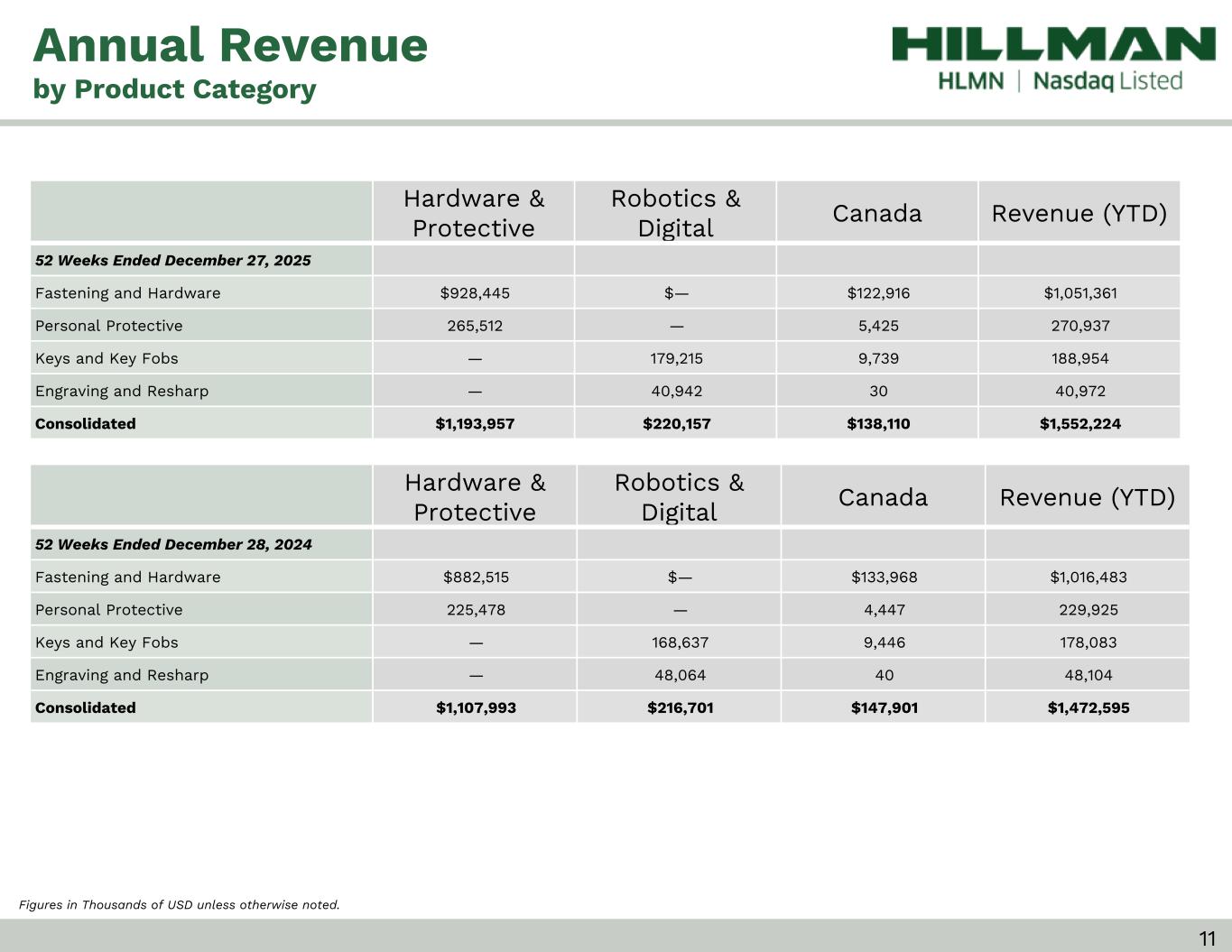Click the Annual Revenue title

(x=230, y=45)
